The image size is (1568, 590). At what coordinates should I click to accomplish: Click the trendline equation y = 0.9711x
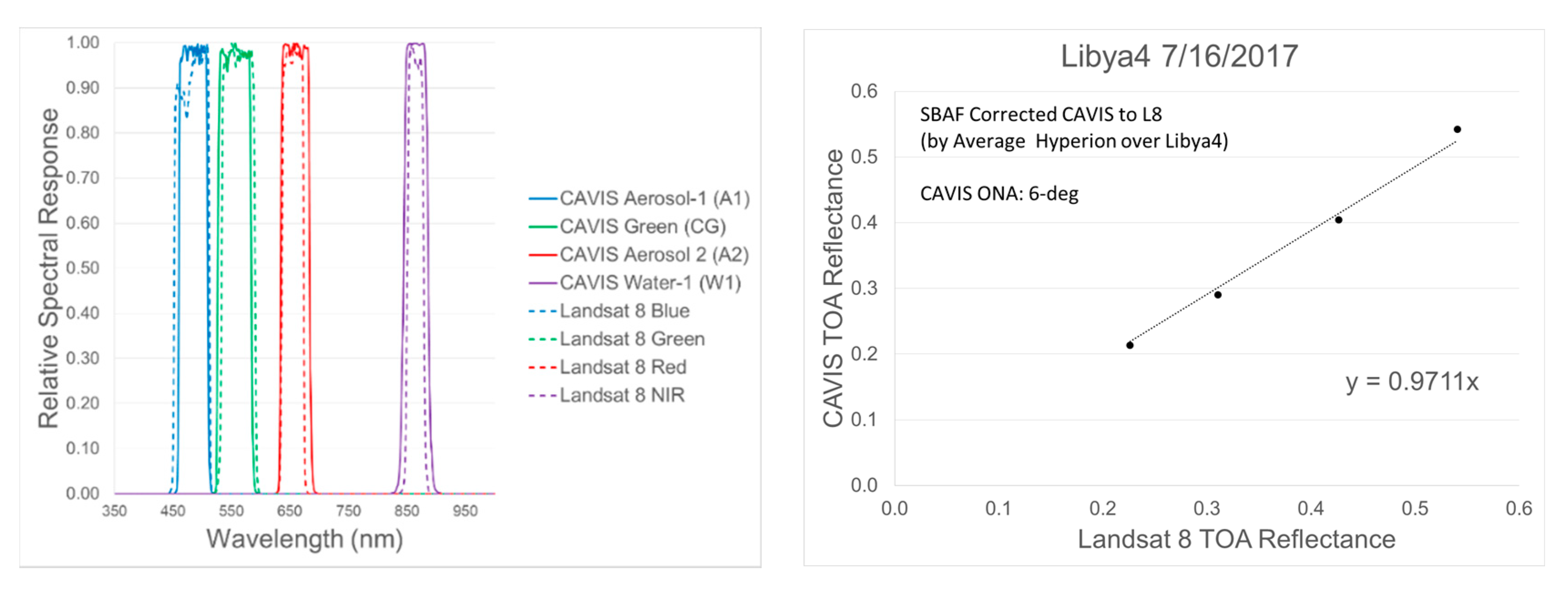pos(1412,382)
